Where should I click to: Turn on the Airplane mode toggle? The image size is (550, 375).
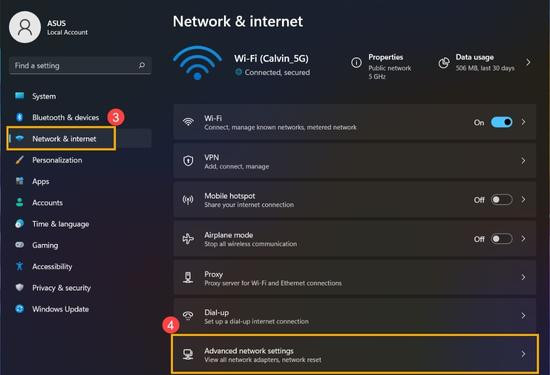(x=502, y=239)
